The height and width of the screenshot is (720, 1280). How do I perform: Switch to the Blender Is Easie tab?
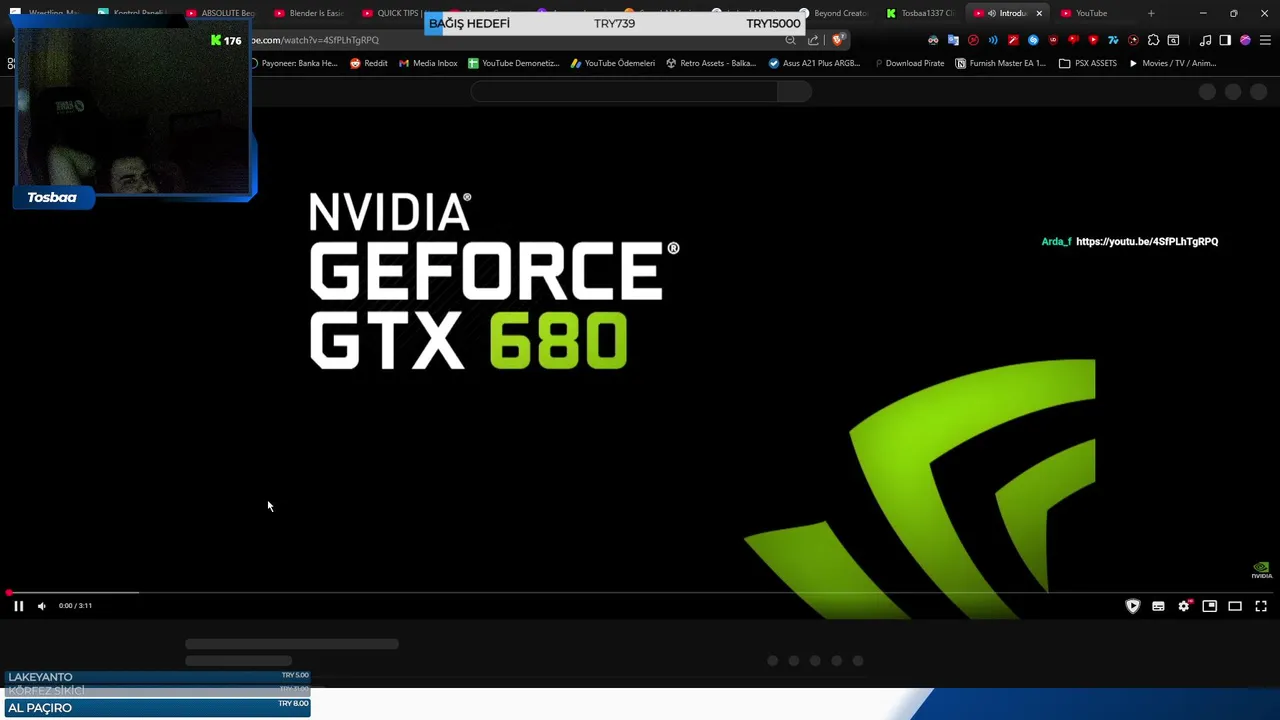[308, 13]
